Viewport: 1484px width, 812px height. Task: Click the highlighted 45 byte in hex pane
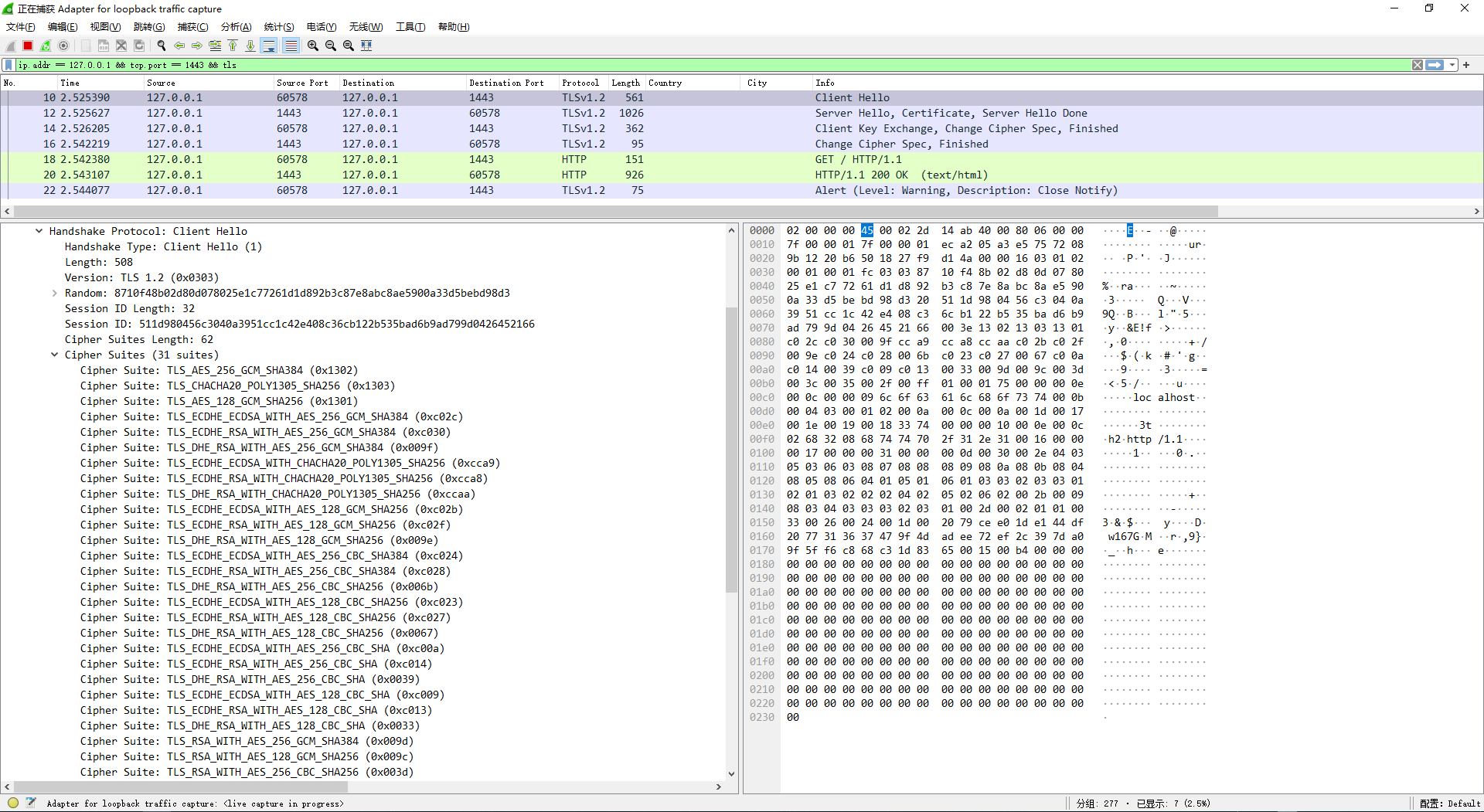point(867,230)
